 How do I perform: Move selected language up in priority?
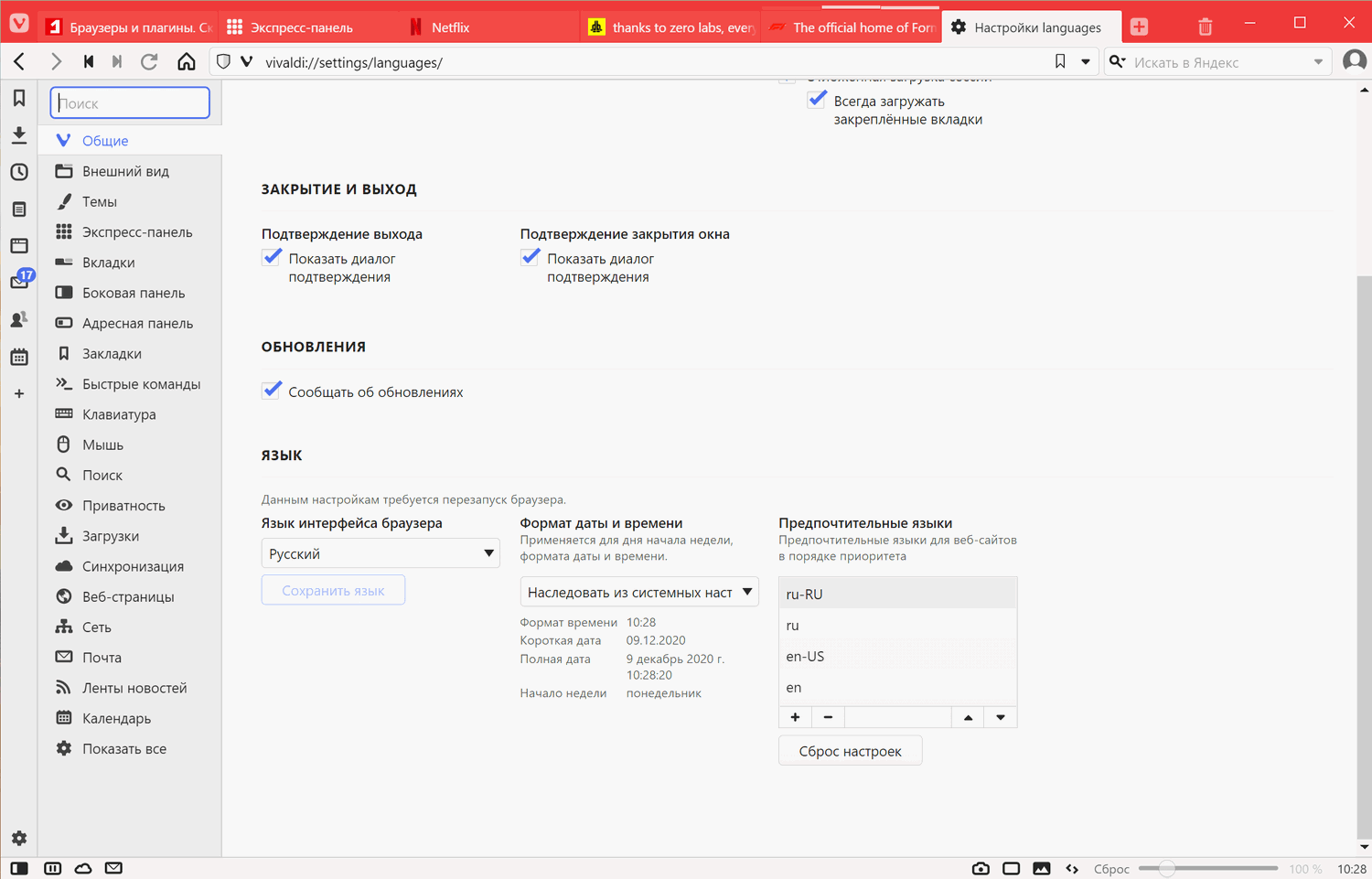point(968,717)
